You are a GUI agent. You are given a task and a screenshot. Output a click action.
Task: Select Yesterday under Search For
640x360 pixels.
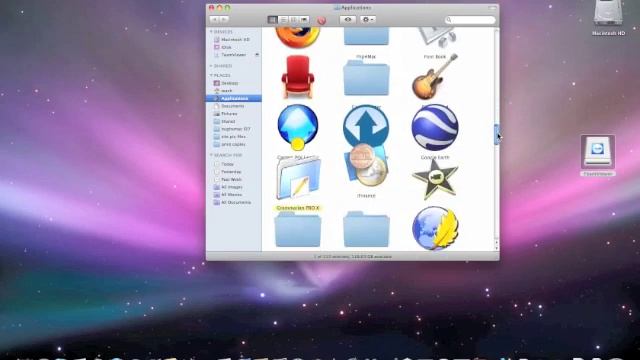point(234,172)
